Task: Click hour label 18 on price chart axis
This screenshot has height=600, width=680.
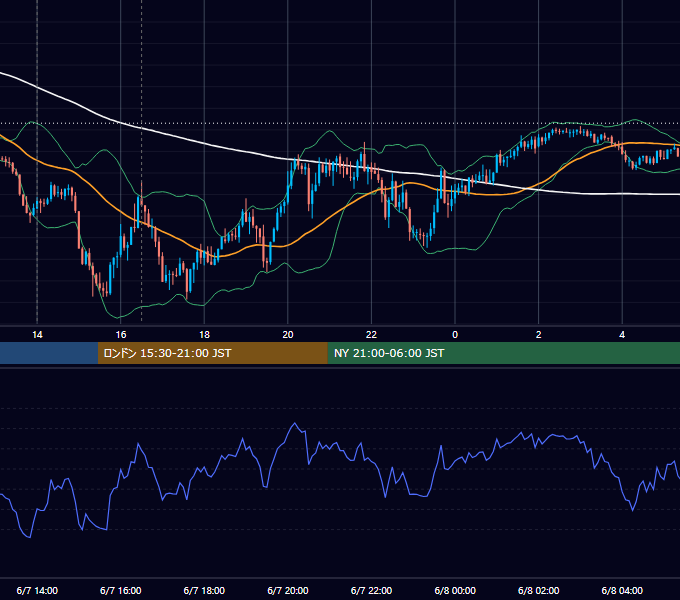Action: (x=204, y=335)
